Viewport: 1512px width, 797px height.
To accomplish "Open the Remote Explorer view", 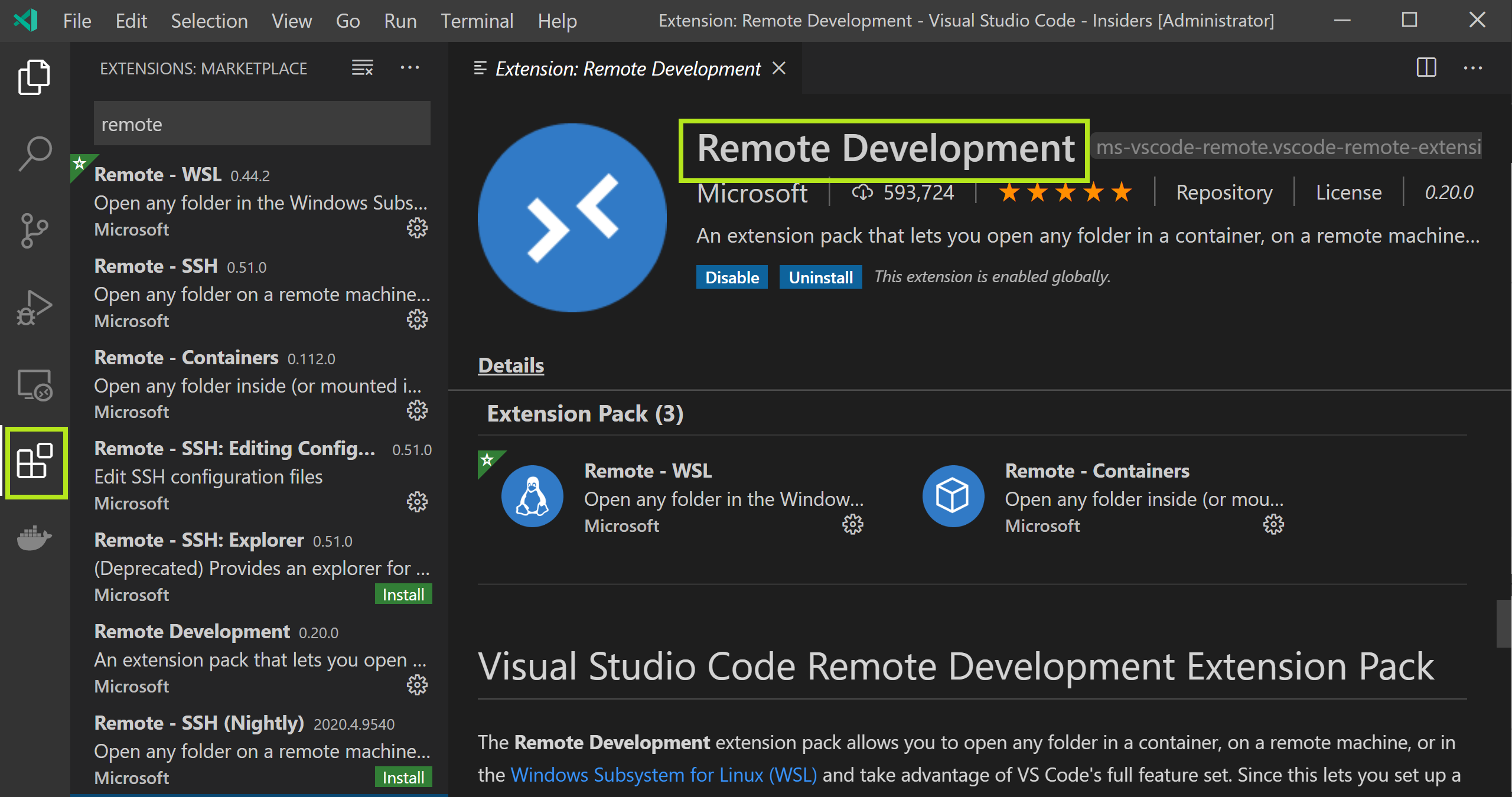I will [34, 385].
